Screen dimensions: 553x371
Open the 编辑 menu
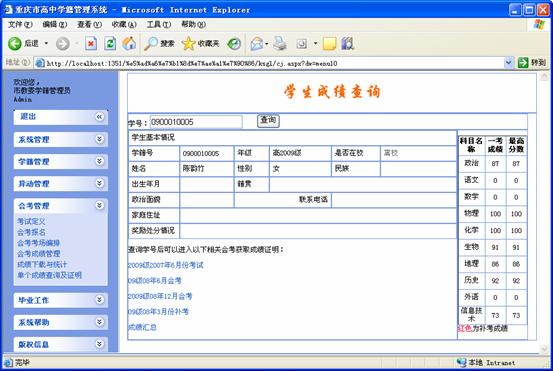(55, 24)
